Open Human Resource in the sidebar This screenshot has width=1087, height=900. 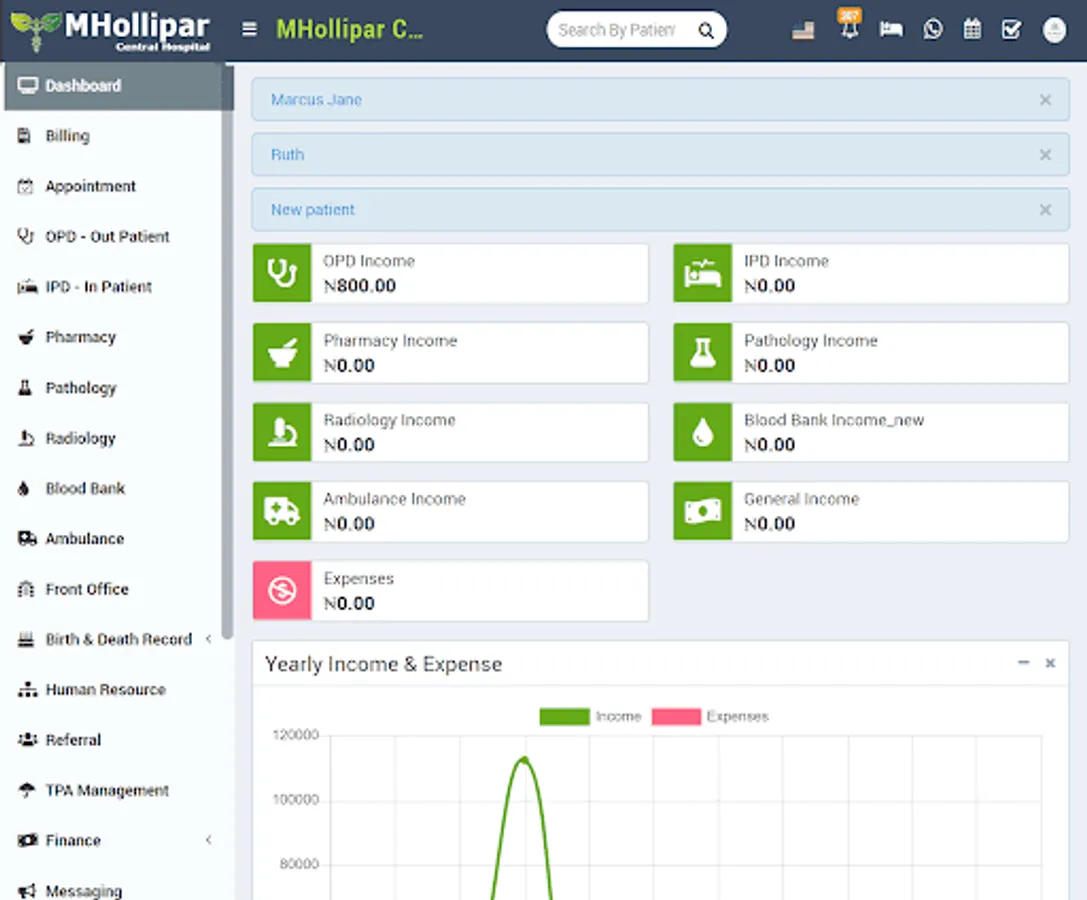[x=113, y=690]
